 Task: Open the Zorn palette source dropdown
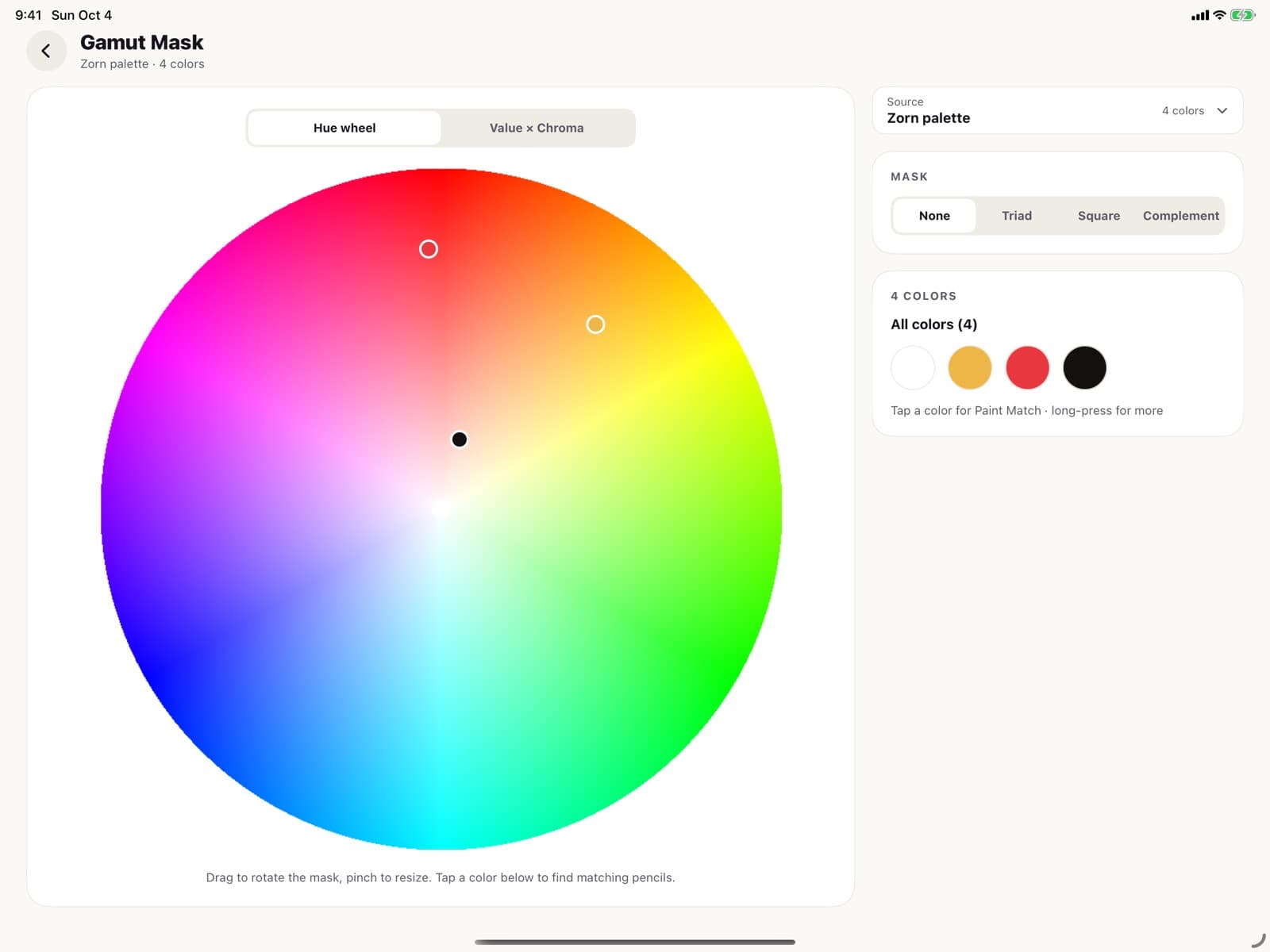click(x=1057, y=110)
